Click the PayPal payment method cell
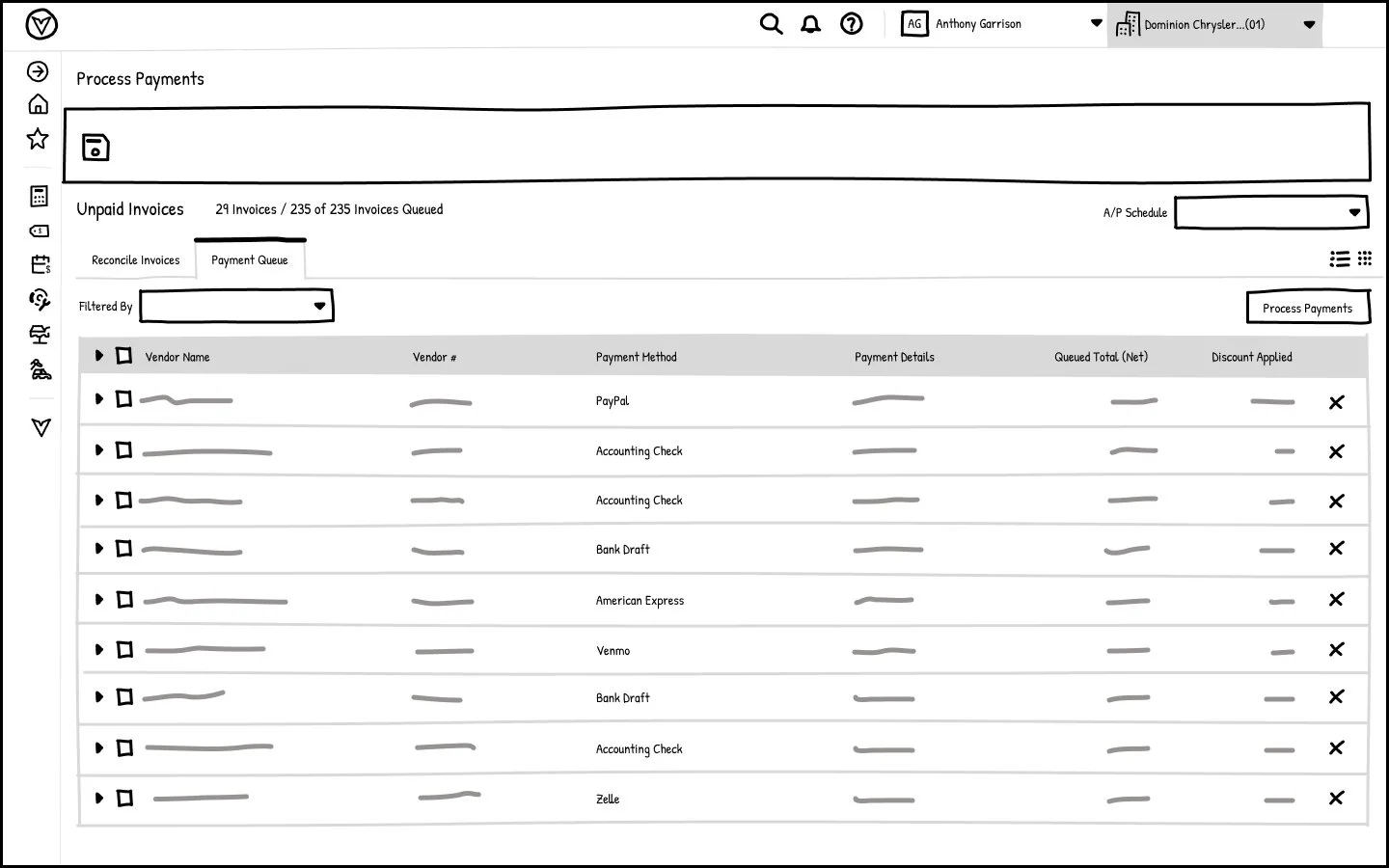Screen dimensions: 1389x868 613,401
